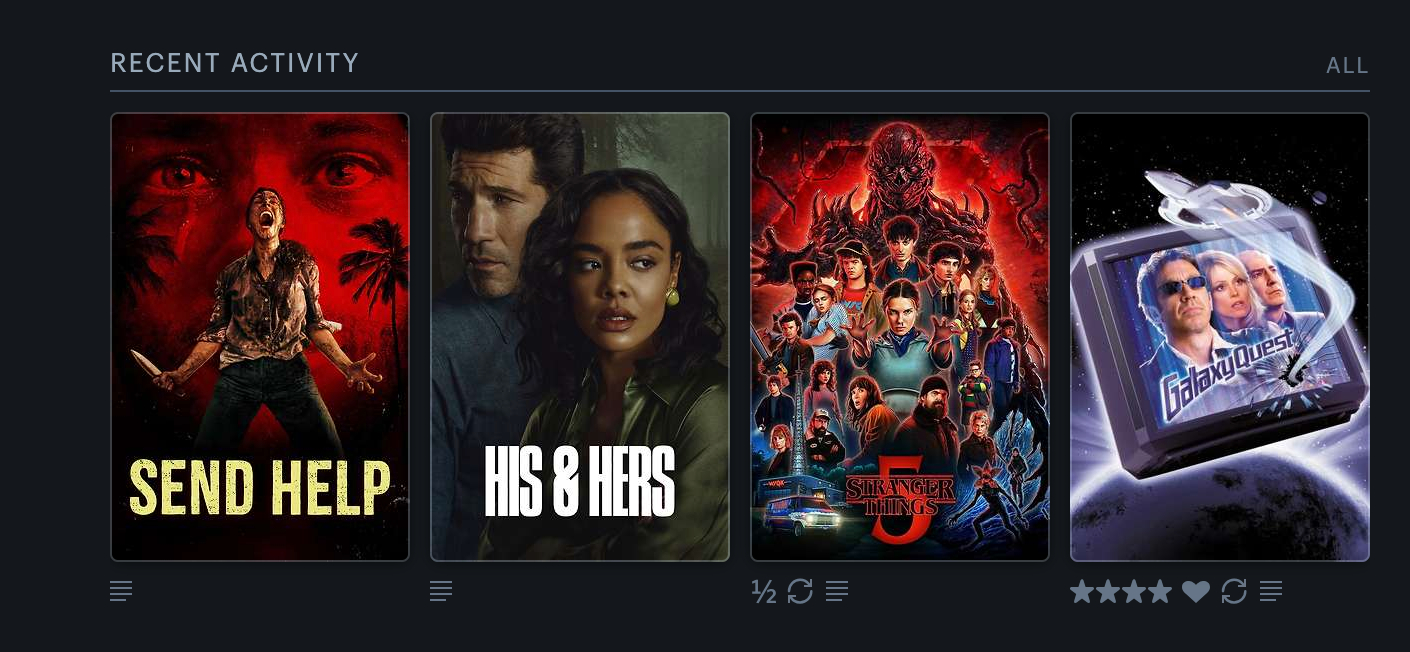
Task: Open the review icon under Send Help
Action: [x=121, y=591]
